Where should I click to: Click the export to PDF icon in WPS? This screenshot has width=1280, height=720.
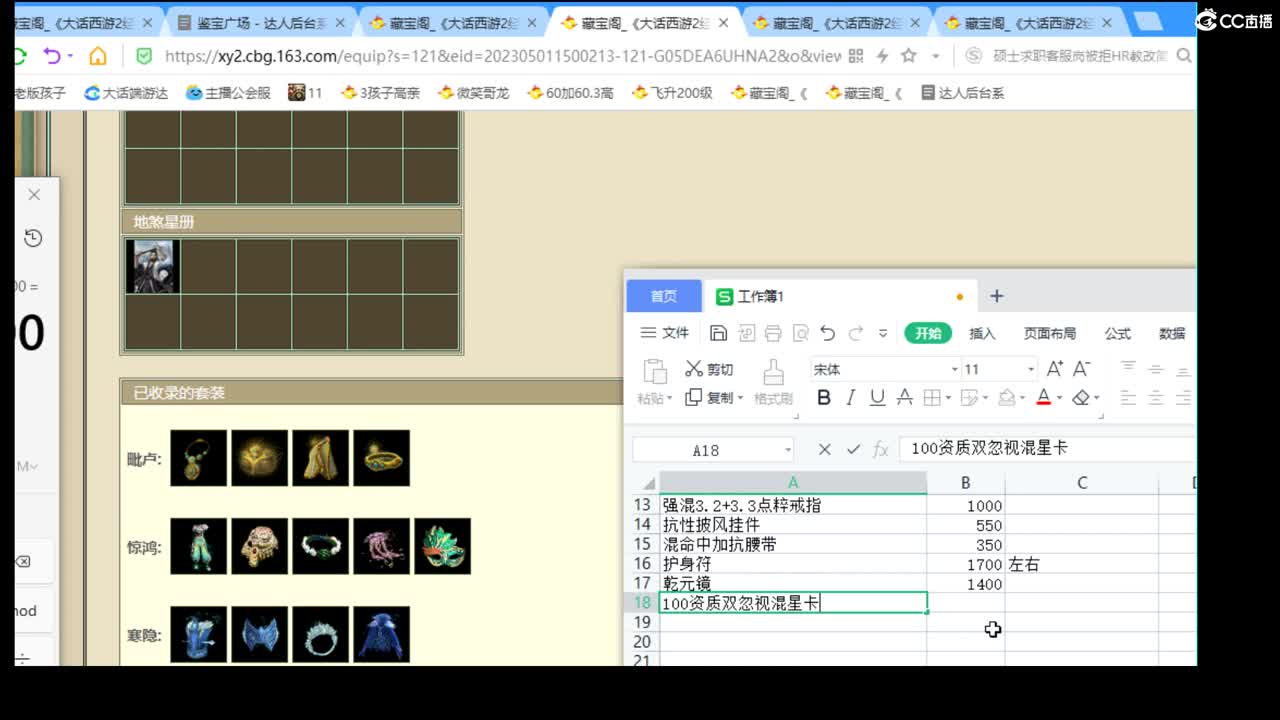pyautogui.click(x=746, y=333)
